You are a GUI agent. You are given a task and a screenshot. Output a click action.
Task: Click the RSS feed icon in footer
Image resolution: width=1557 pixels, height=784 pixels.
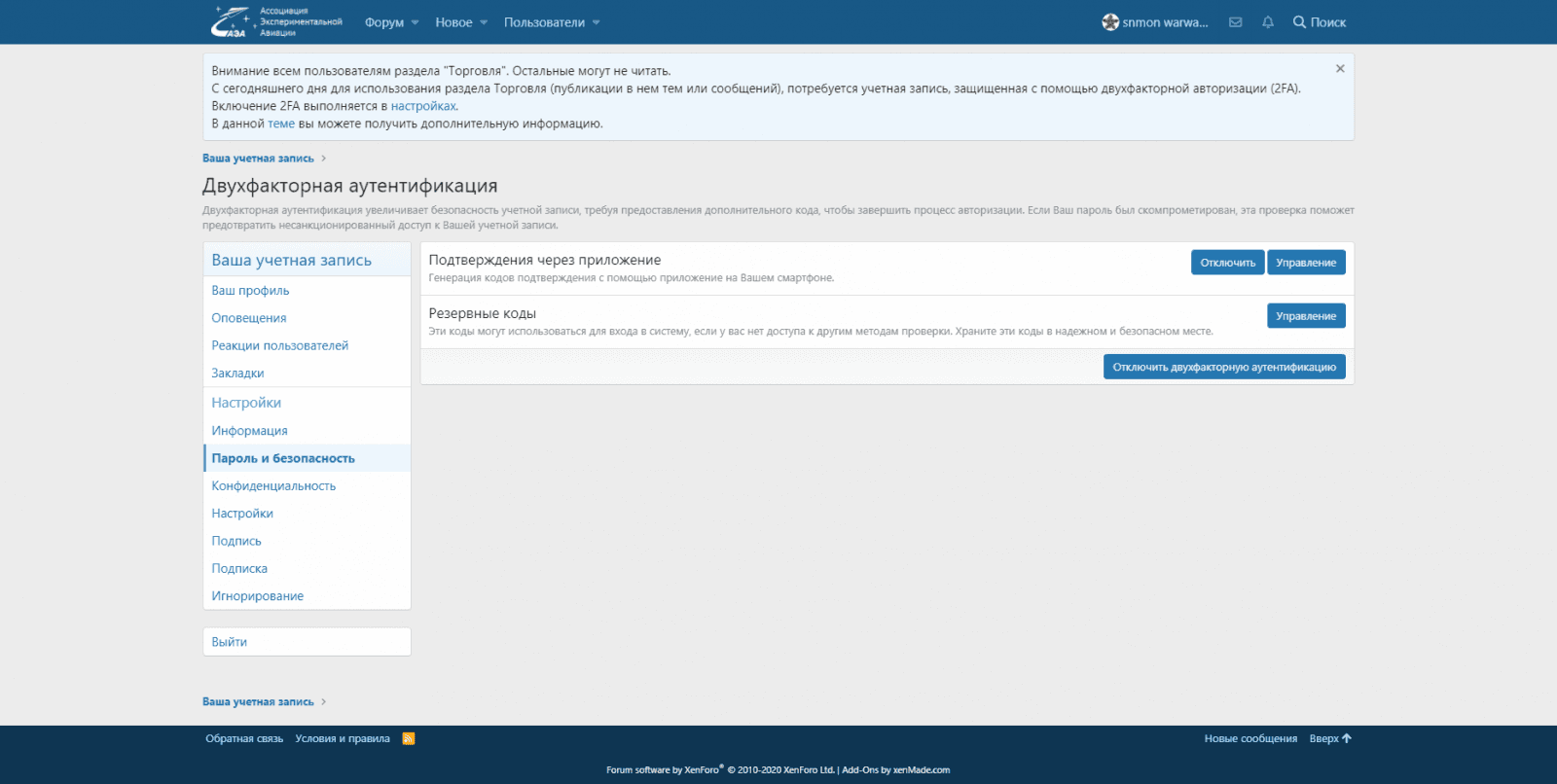[x=409, y=738]
